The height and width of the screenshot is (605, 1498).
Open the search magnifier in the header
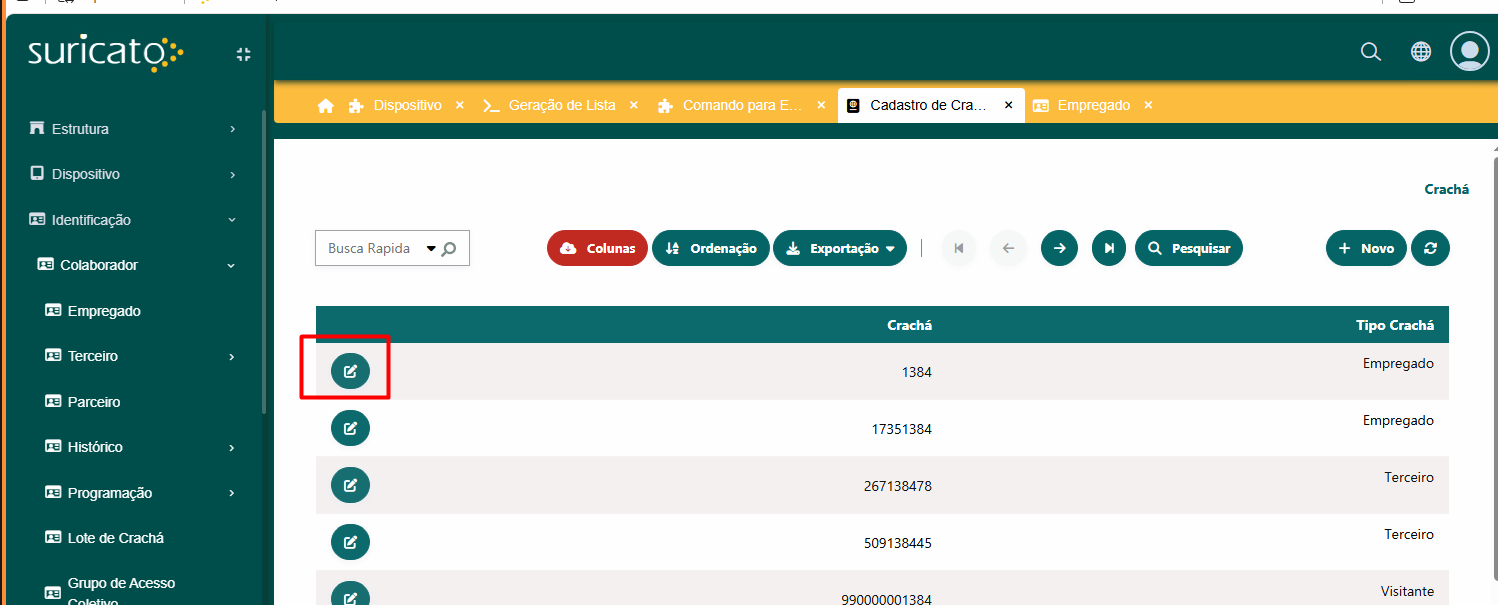(x=1371, y=52)
